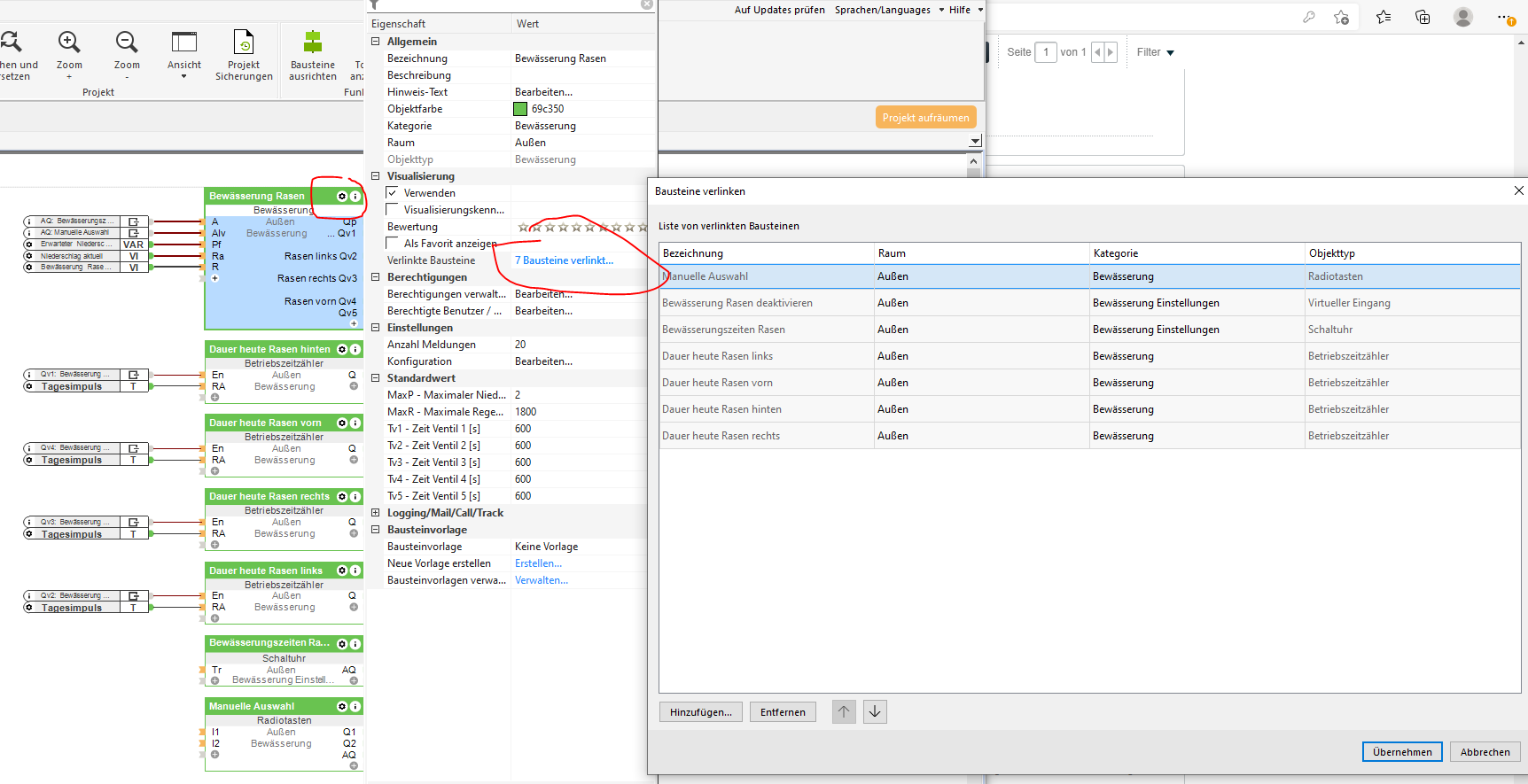Select the Bewässerungszeiten Rasen row

click(1090, 330)
